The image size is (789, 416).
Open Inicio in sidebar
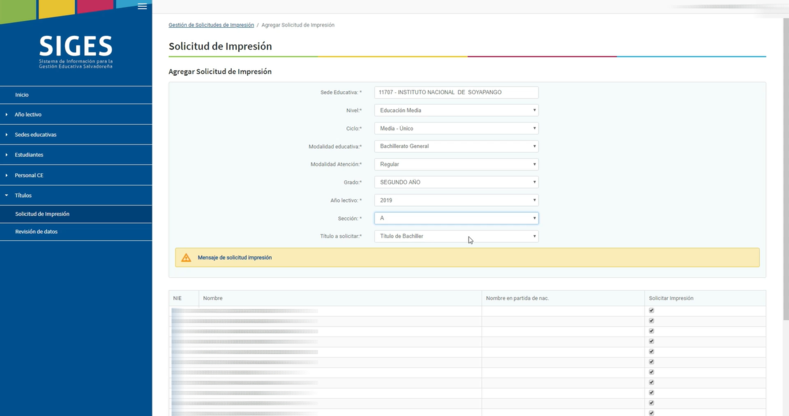pos(22,95)
